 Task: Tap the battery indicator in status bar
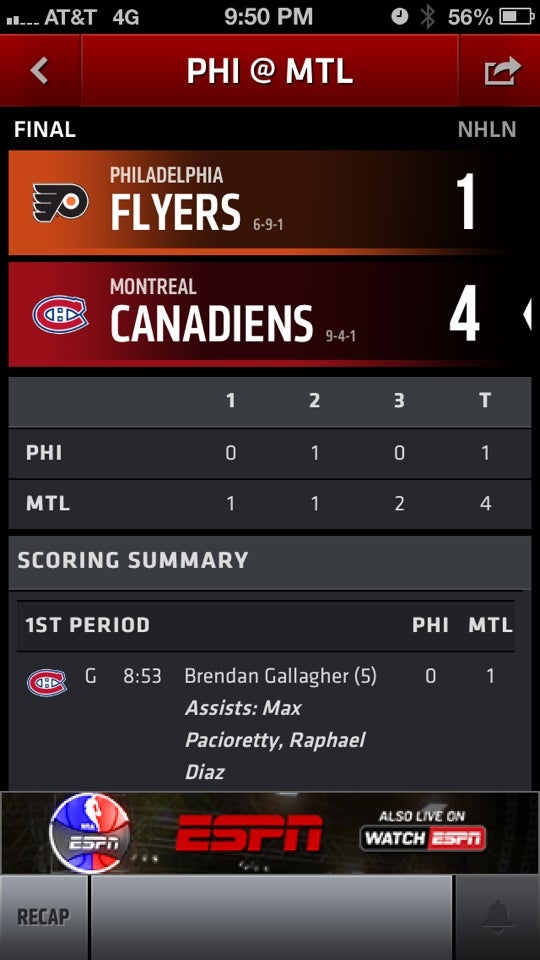[517, 17]
